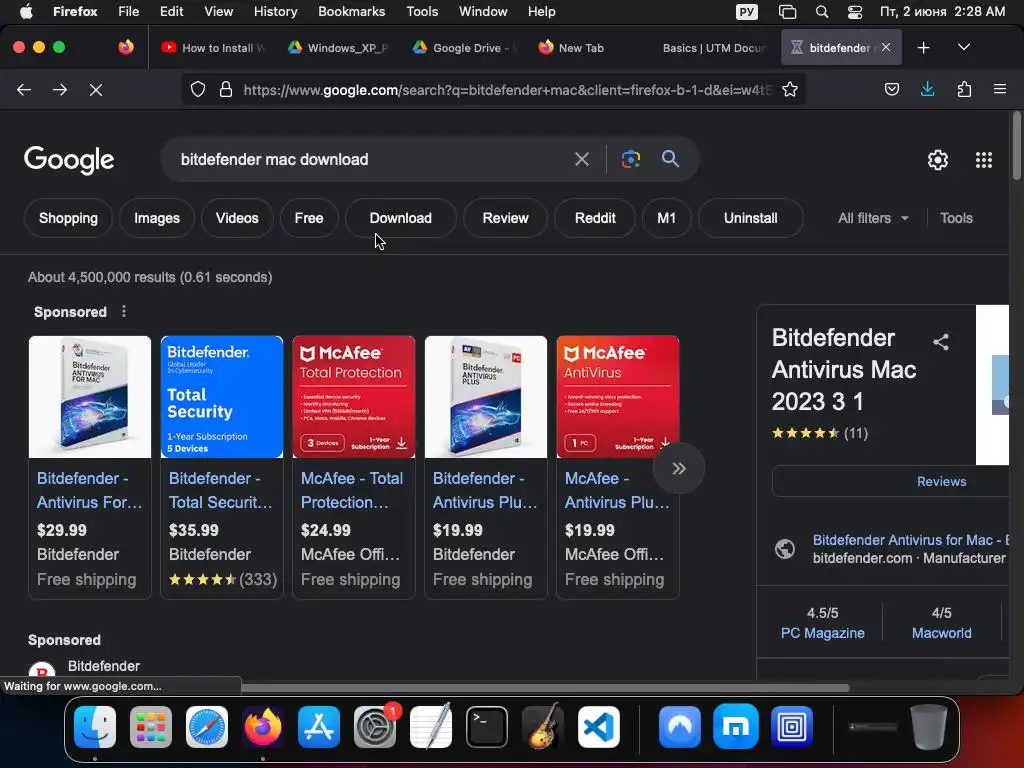Image resolution: width=1024 pixels, height=768 pixels.
Task: Apply the Download filter chip
Action: [400, 218]
